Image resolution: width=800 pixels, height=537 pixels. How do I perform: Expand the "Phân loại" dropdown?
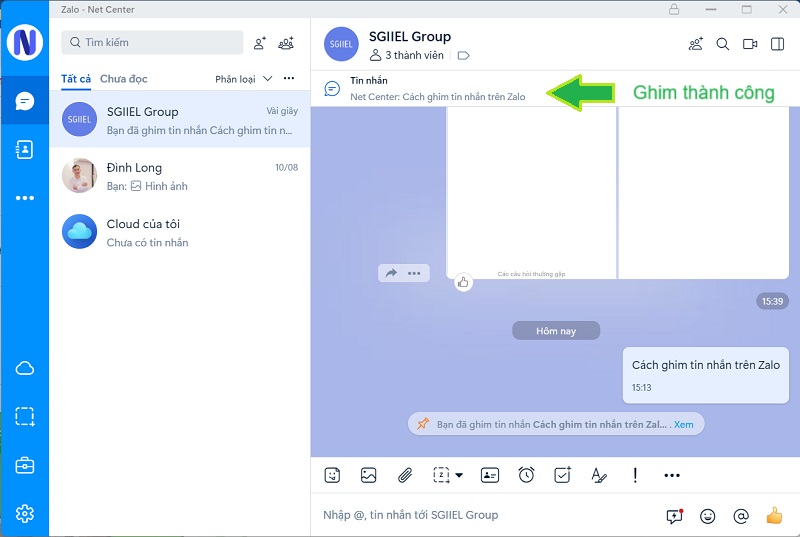(243, 79)
